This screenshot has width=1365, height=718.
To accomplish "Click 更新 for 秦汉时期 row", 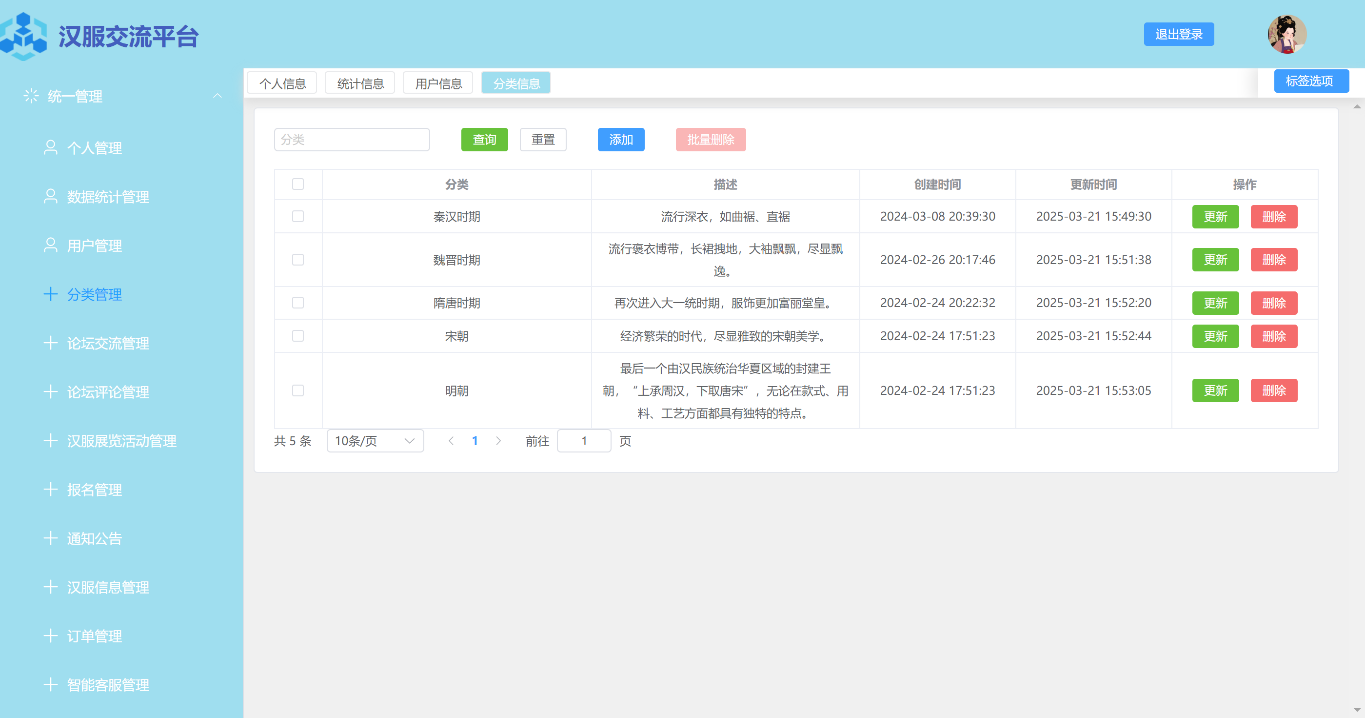I will pos(1215,217).
